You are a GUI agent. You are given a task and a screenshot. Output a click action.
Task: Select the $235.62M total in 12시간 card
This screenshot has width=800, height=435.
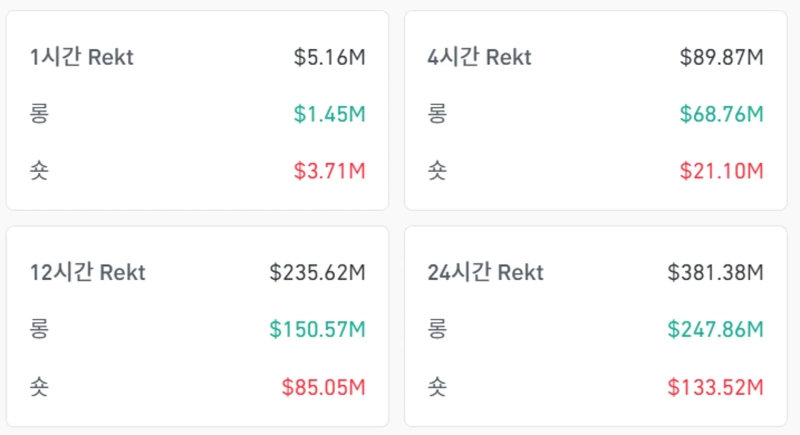point(317,272)
